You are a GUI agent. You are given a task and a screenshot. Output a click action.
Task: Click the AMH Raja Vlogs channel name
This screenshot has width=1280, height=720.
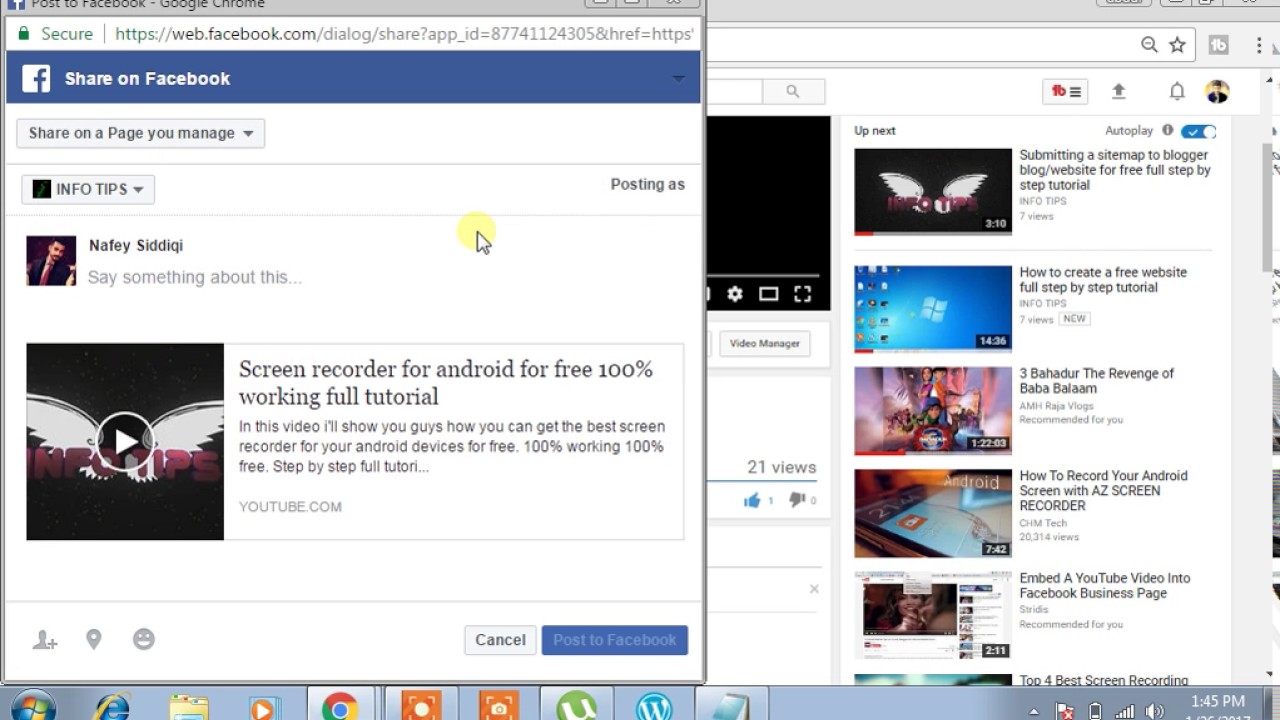(x=1056, y=406)
